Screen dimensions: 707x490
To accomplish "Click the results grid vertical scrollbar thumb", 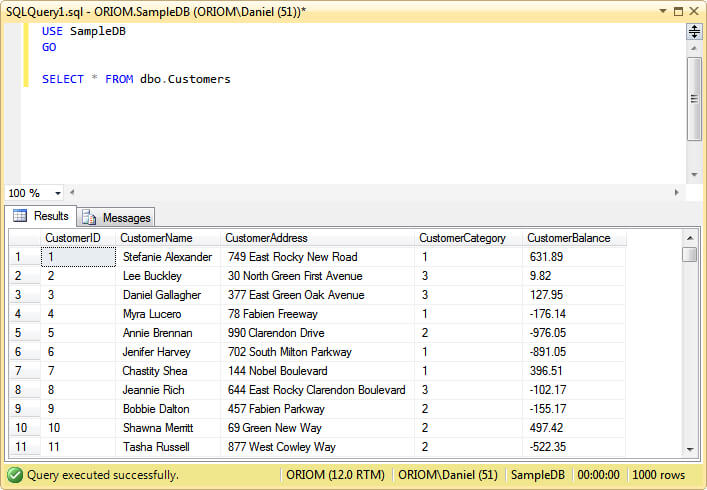I will point(689,255).
